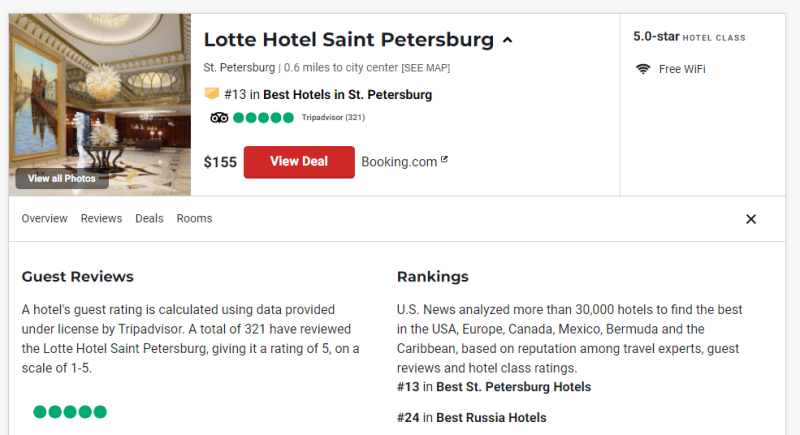Collapse the Lotte Hotel Saint Petersburg chevron

click(507, 41)
